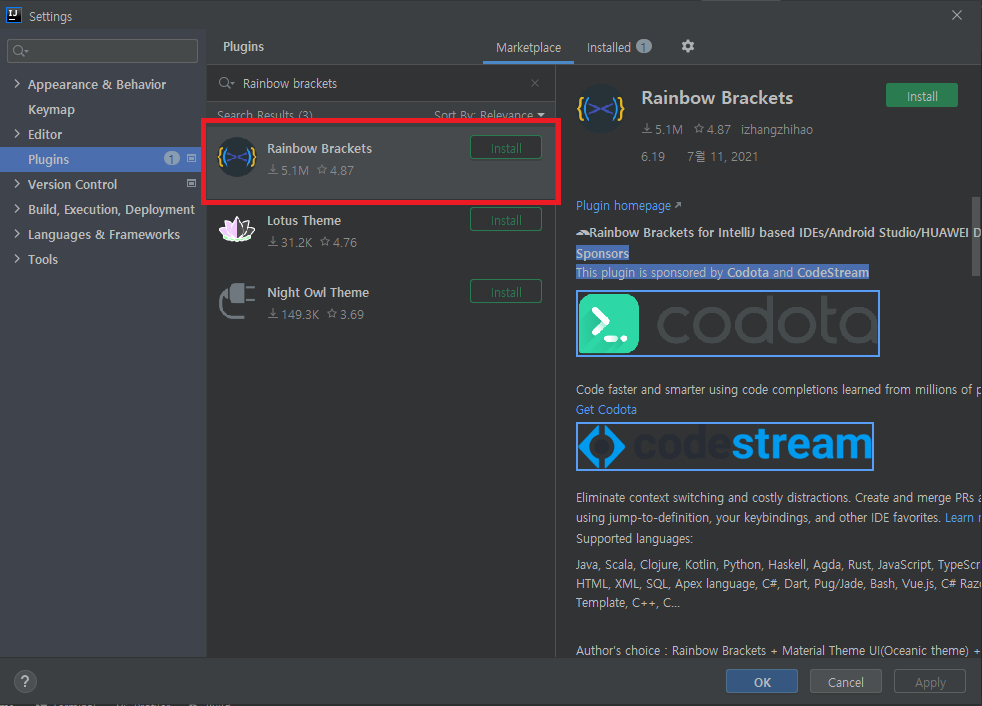The width and height of the screenshot is (982, 706).
Task: Close the Settings window
Action: click(957, 15)
